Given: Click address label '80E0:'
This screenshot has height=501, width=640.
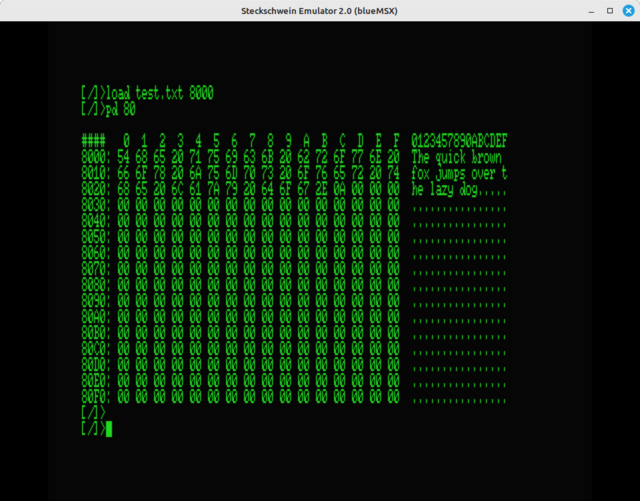Looking at the screenshot, I should [96, 381].
